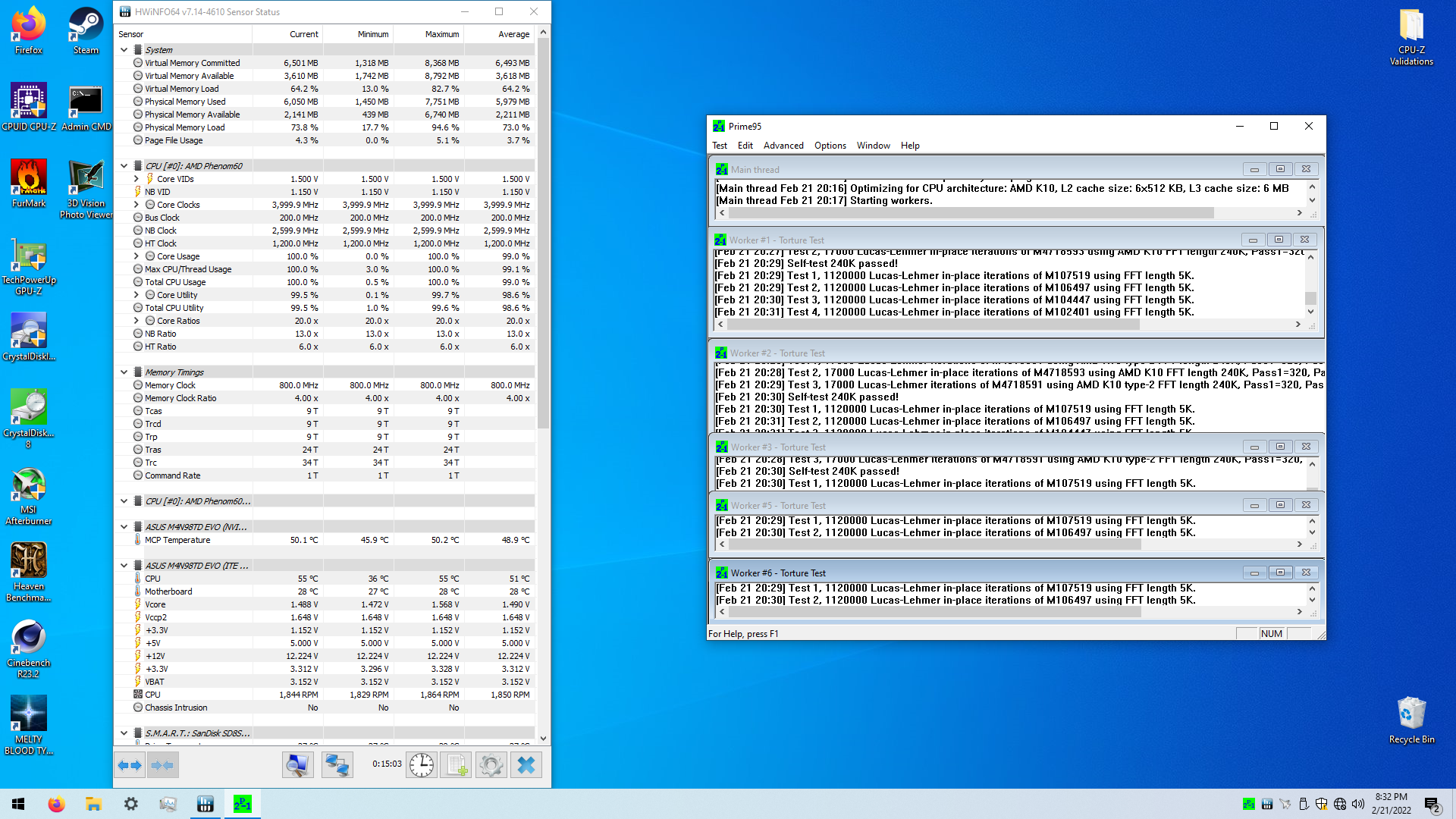Open 3D Vision Photo Viewer icon
The height and width of the screenshot is (819, 1456).
coord(86,190)
